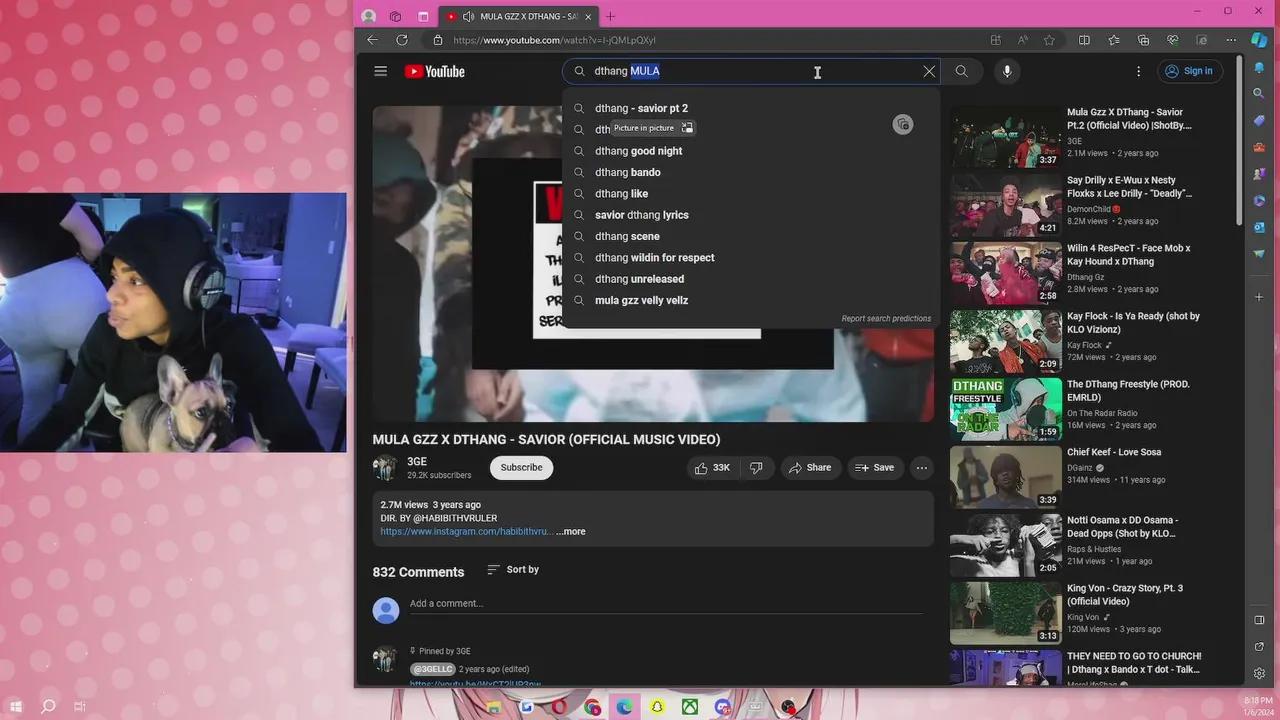Image resolution: width=1280 pixels, height=720 pixels.
Task: Open Windows taskbar search
Action: coord(48,706)
